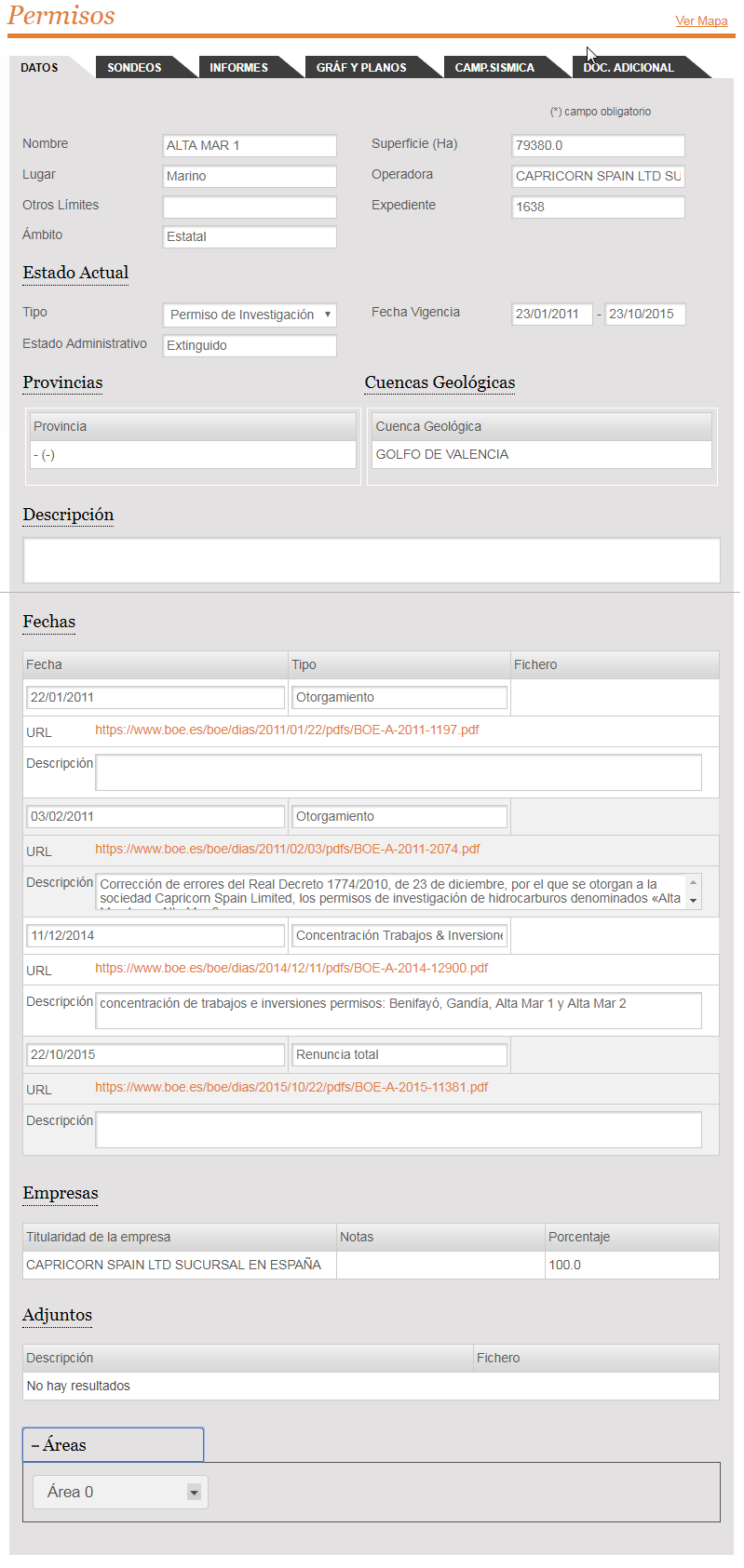Collapse the Áreas section
Viewport: 744px width, 1568px height.
tap(113, 1445)
